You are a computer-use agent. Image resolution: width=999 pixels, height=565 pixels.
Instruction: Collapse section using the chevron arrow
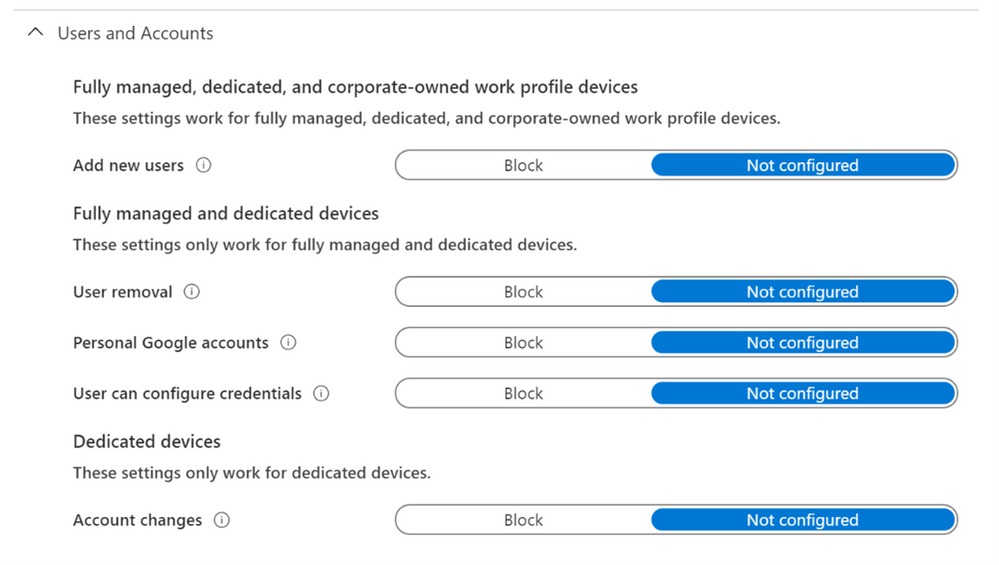tap(36, 33)
